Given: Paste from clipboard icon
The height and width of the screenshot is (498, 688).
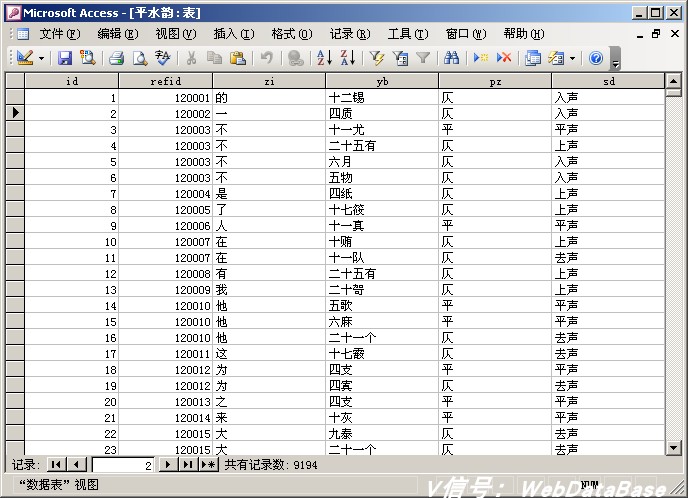Looking at the screenshot, I should coord(237,57).
